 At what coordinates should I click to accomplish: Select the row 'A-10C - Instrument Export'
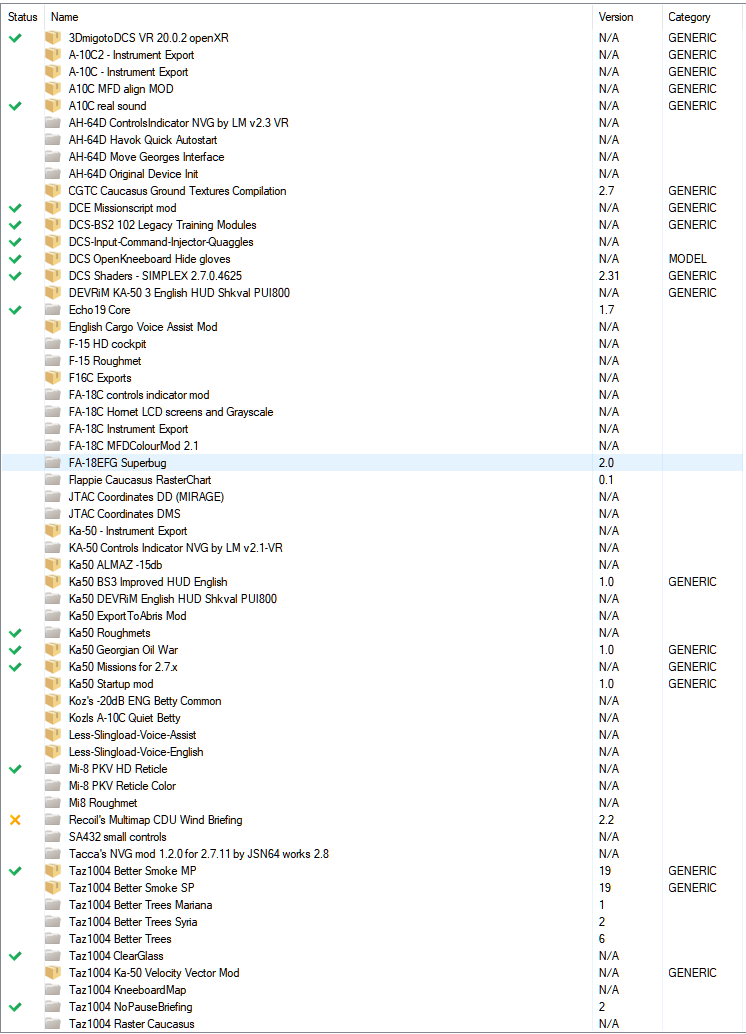coord(373,72)
